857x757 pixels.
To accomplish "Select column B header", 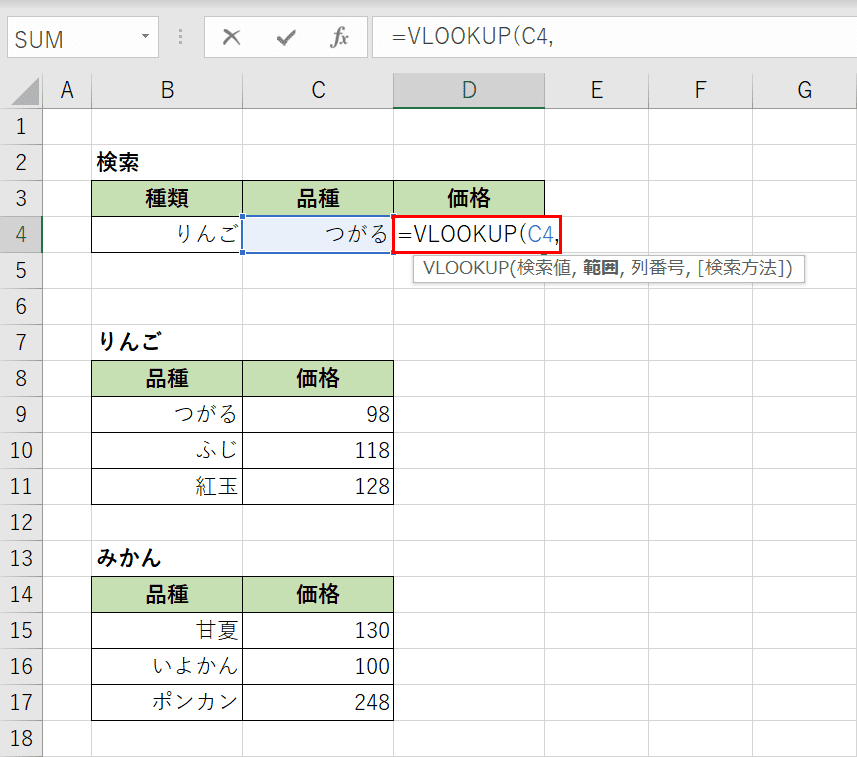I will tap(167, 90).
